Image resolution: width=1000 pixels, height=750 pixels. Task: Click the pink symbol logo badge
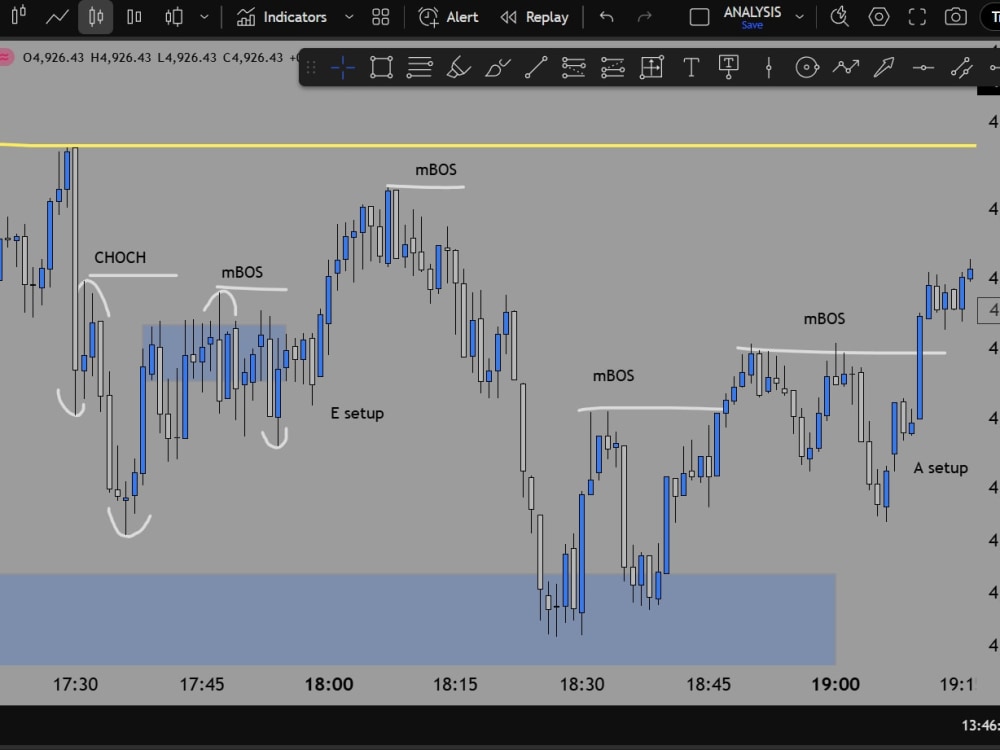coord(5,57)
